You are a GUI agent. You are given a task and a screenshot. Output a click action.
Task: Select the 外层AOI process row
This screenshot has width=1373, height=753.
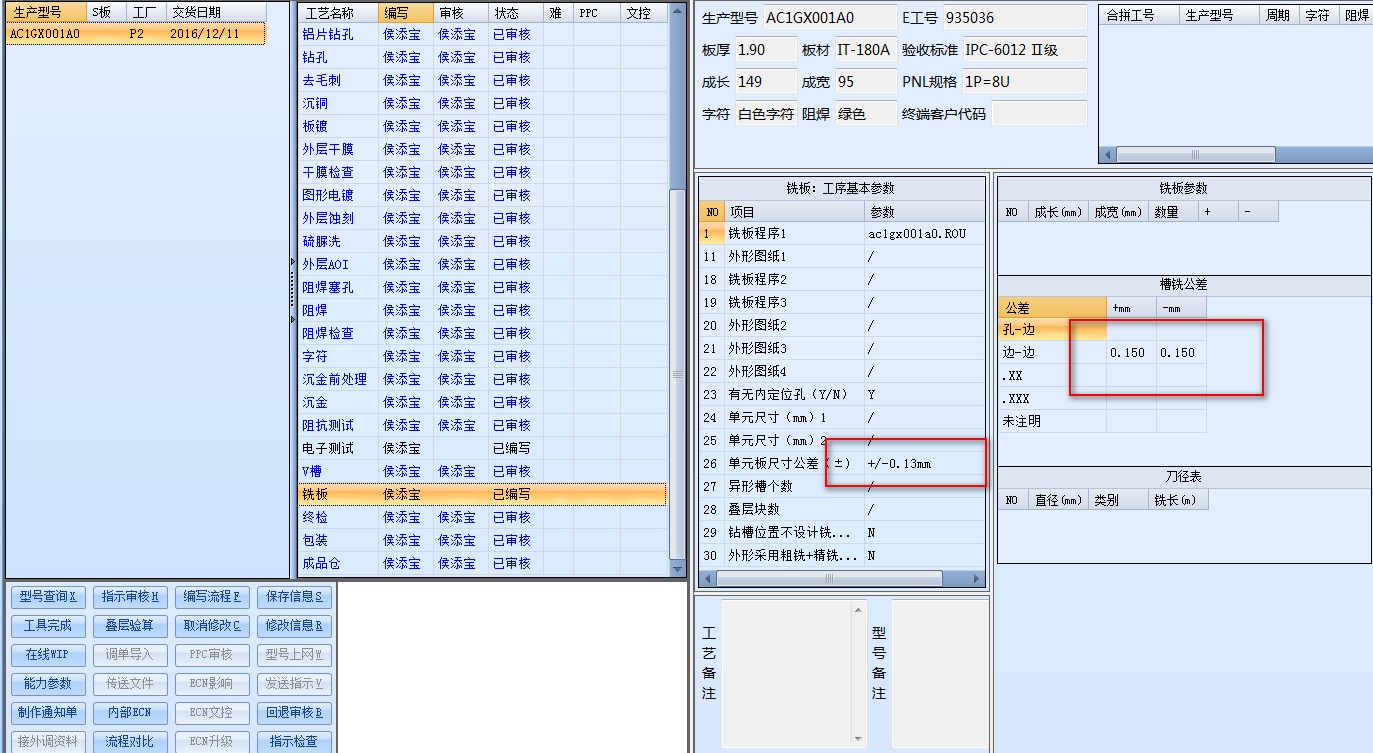tap(482, 264)
